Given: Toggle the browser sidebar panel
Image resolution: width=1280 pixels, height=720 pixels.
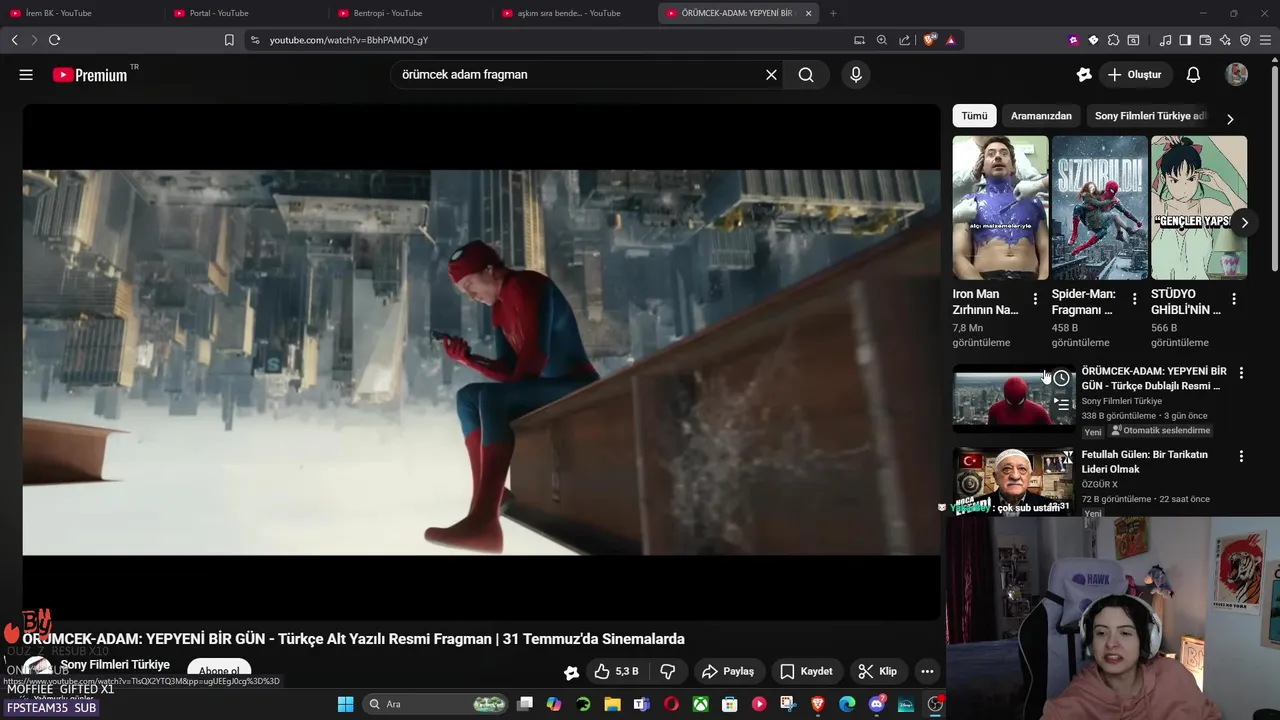Looking at the screenshot, I should pyautogui.click(x=1185, y=40).
